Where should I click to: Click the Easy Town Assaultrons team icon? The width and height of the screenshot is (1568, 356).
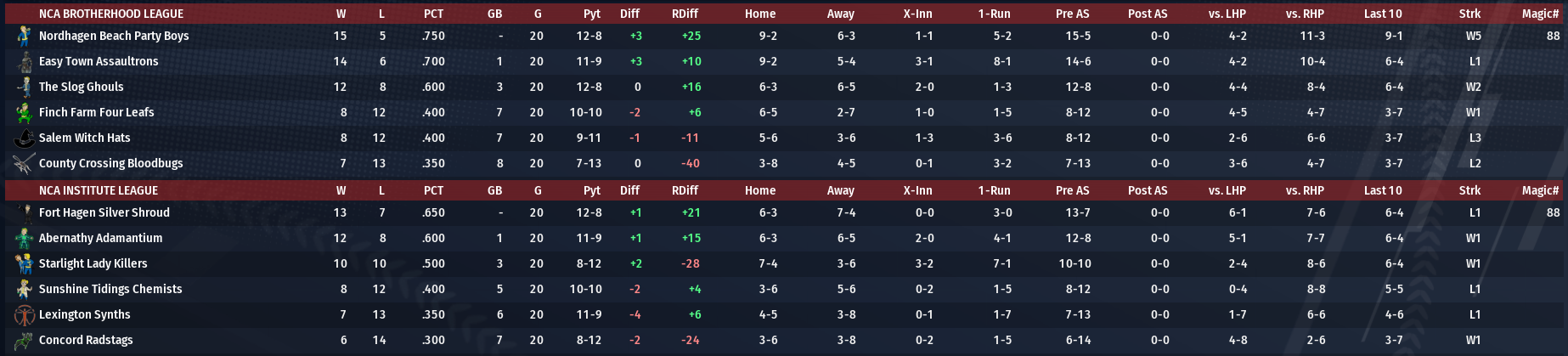(x=25, y=61)
